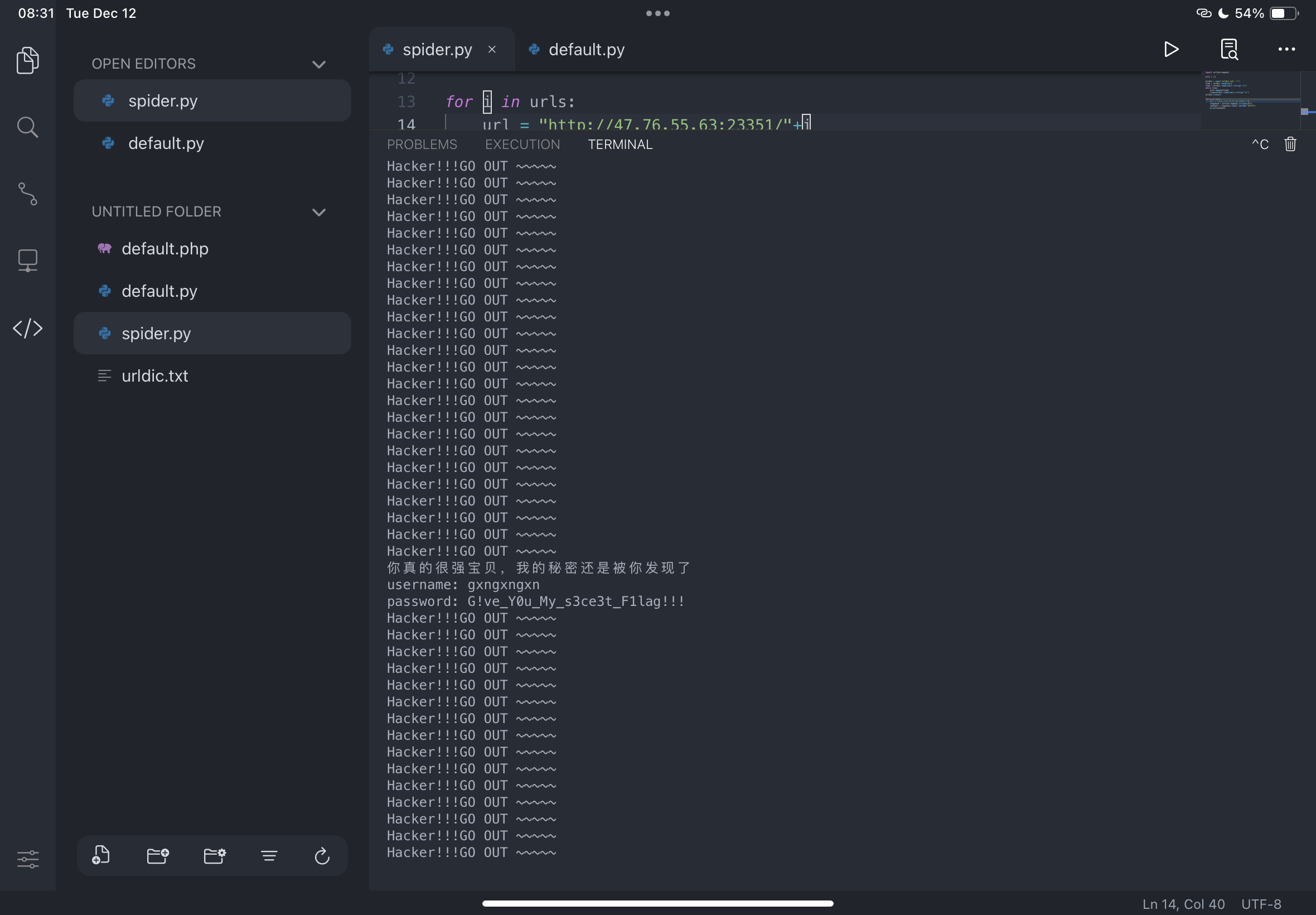This screenshot has width=1316, height=915.
Task: Click the Ln 14, Col 40 status
Action: pyautogui.click(x=1183, y=903)
